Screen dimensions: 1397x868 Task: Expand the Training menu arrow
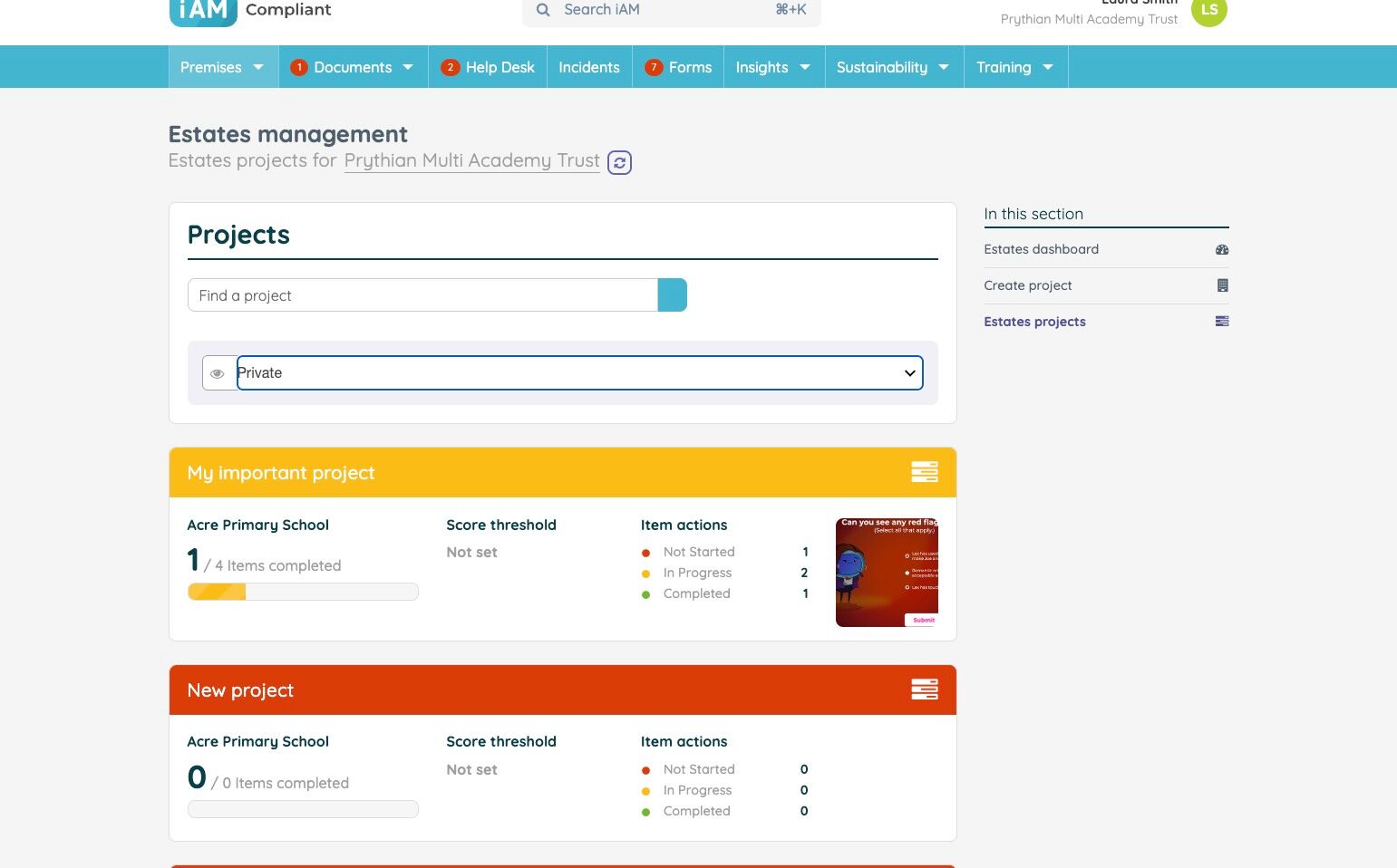coord(1048,67)
